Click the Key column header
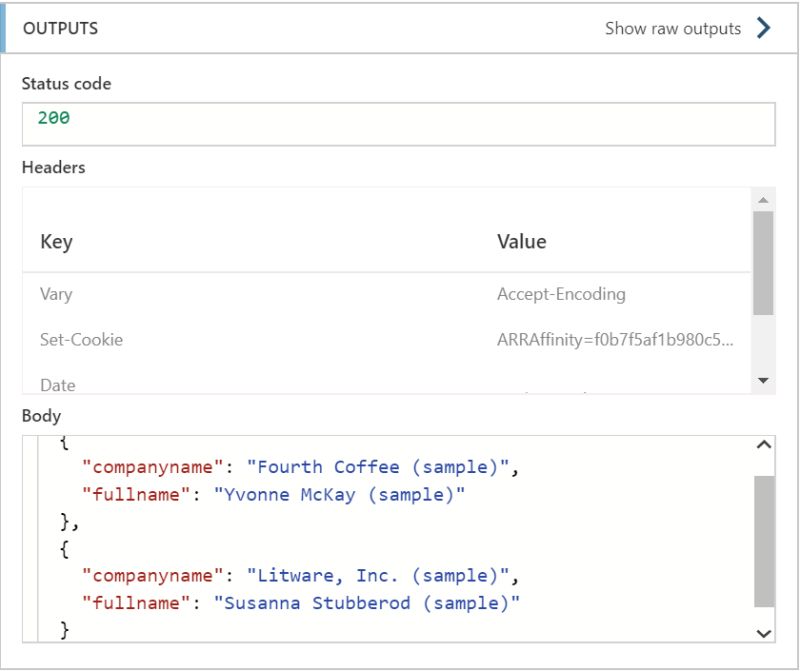The image size is (800, 671). [x=56, y=241]
